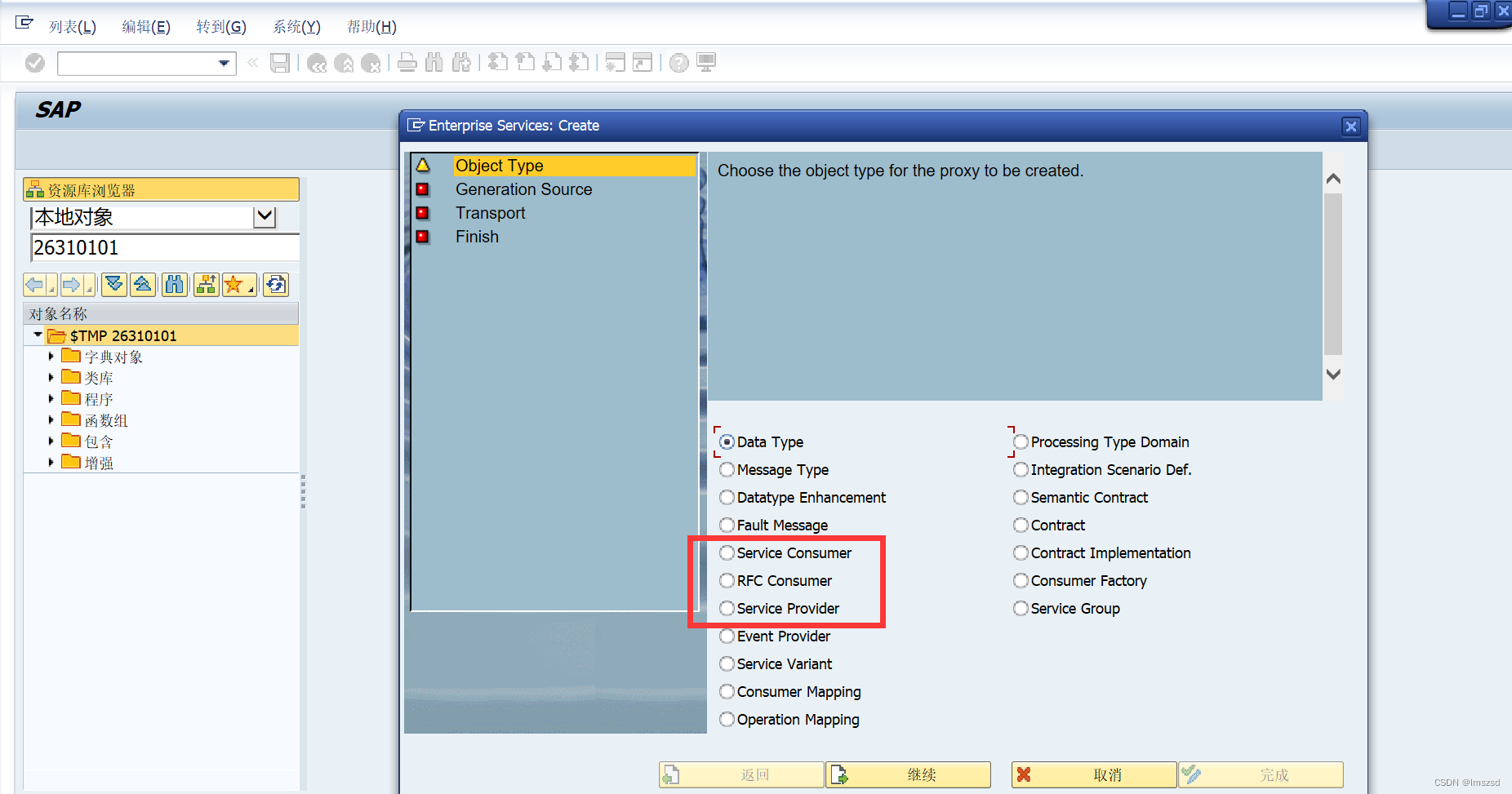1512x794 pixels.
Task: Click the 完成 finish button
Action: click(x=1261, y=774)
